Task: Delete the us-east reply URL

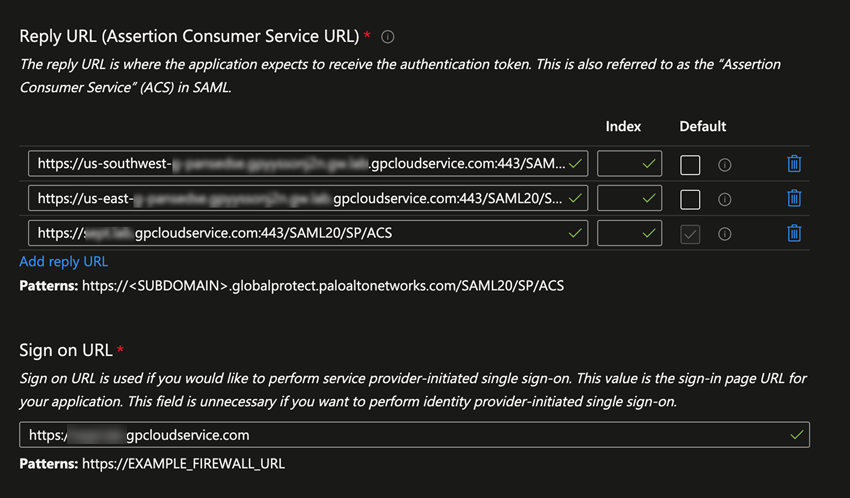Action: click(794, 198)
